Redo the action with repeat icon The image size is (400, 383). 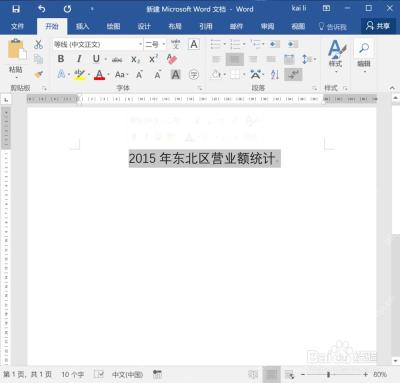click(x=67, y=9)
